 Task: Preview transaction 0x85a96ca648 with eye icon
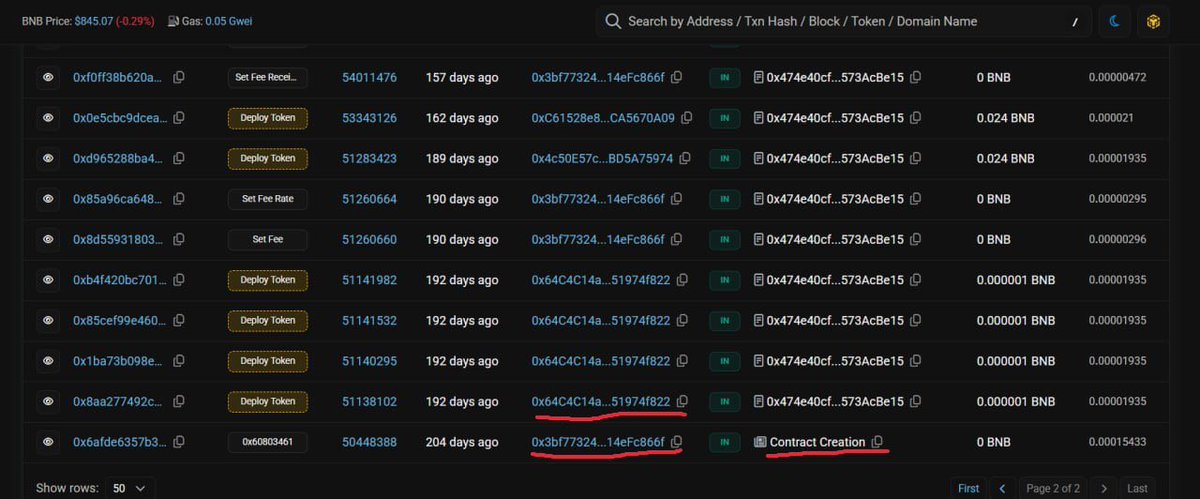(47, 199)
